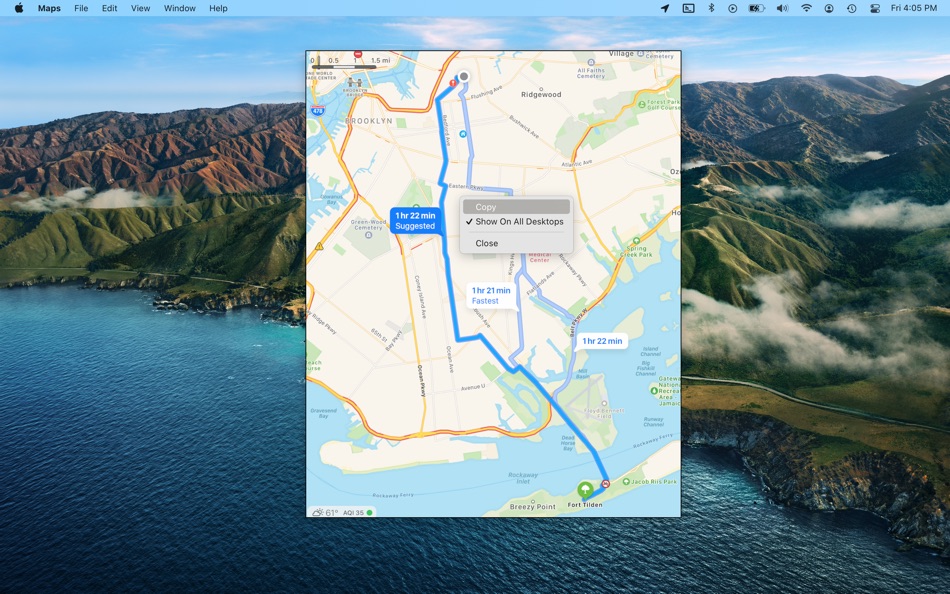Image resolution: width=950 pixels, height=594 pixels.
Task: Click the BROOKLYN borough label
Action: pyautogui.click(x=369, y=121)
